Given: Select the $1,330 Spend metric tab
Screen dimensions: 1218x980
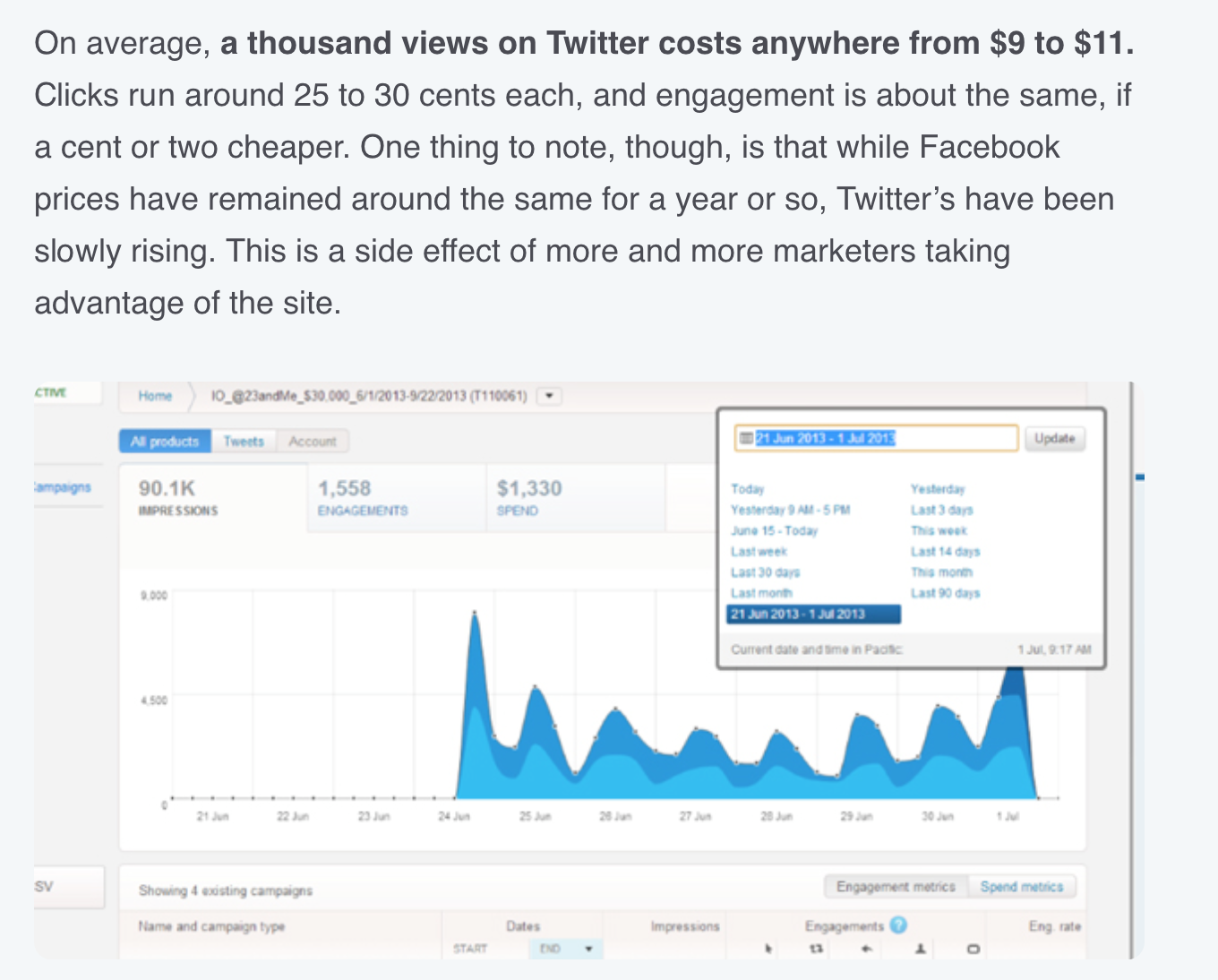Looking at the screenshot, I should pos(576,498).
